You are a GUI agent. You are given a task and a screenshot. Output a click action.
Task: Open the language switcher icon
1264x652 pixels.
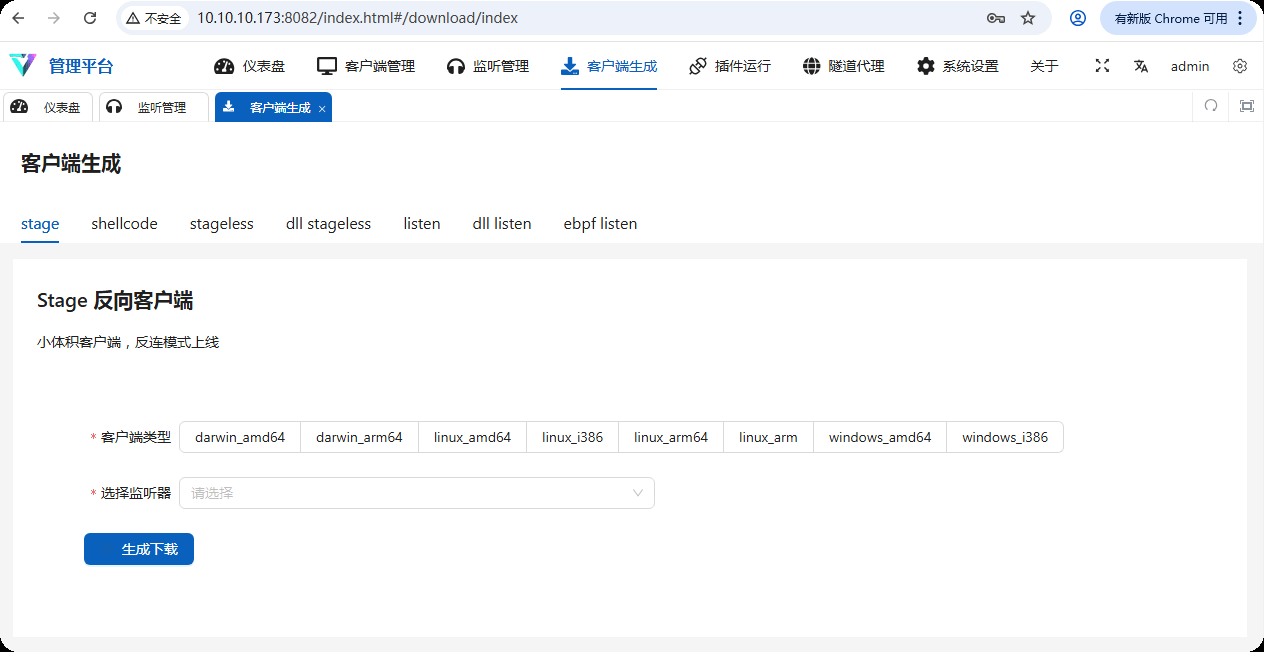[1141, 65]
